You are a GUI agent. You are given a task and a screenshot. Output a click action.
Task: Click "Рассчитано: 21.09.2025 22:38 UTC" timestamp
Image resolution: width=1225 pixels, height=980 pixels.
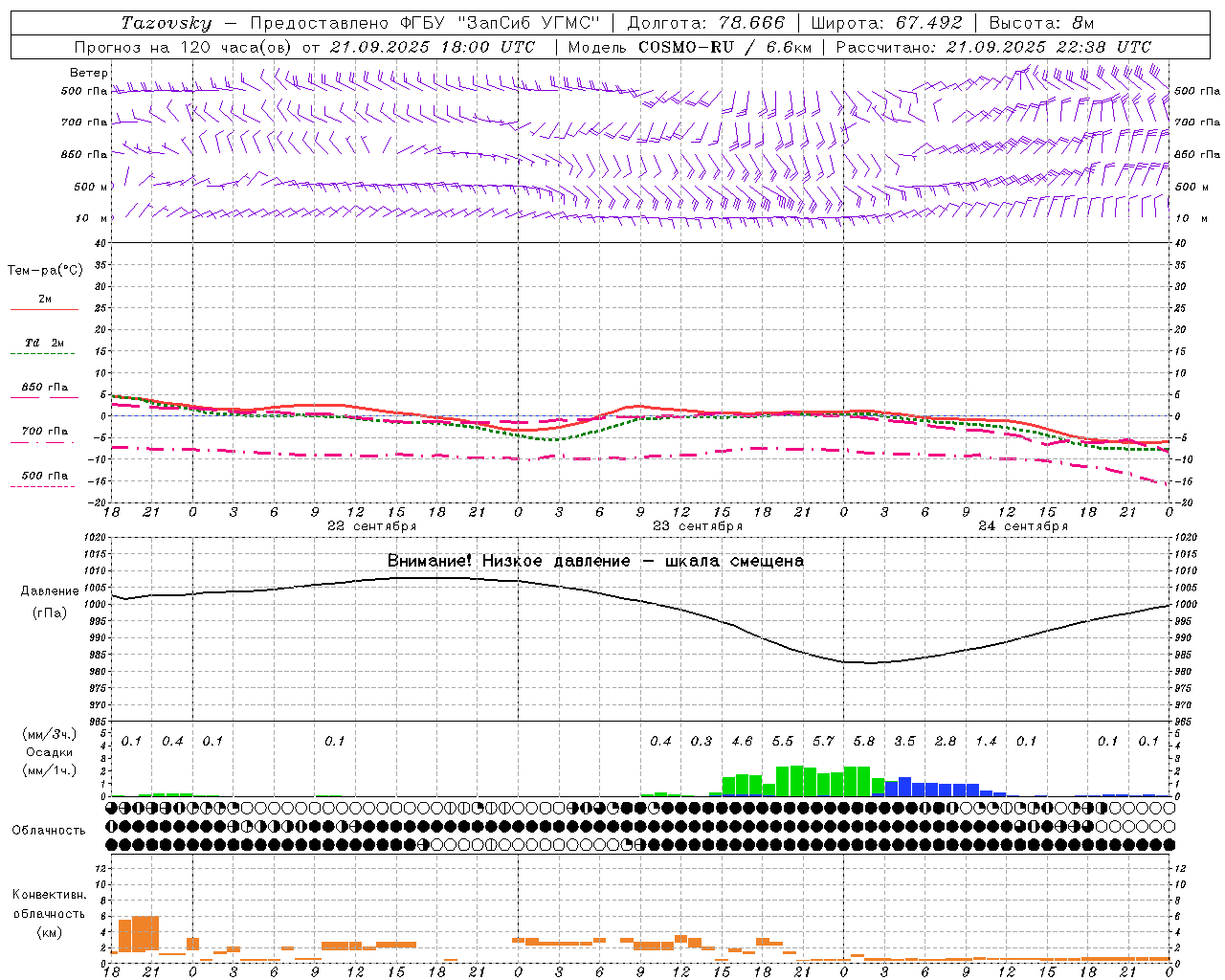pyautogui.click(x=993, y=47)
